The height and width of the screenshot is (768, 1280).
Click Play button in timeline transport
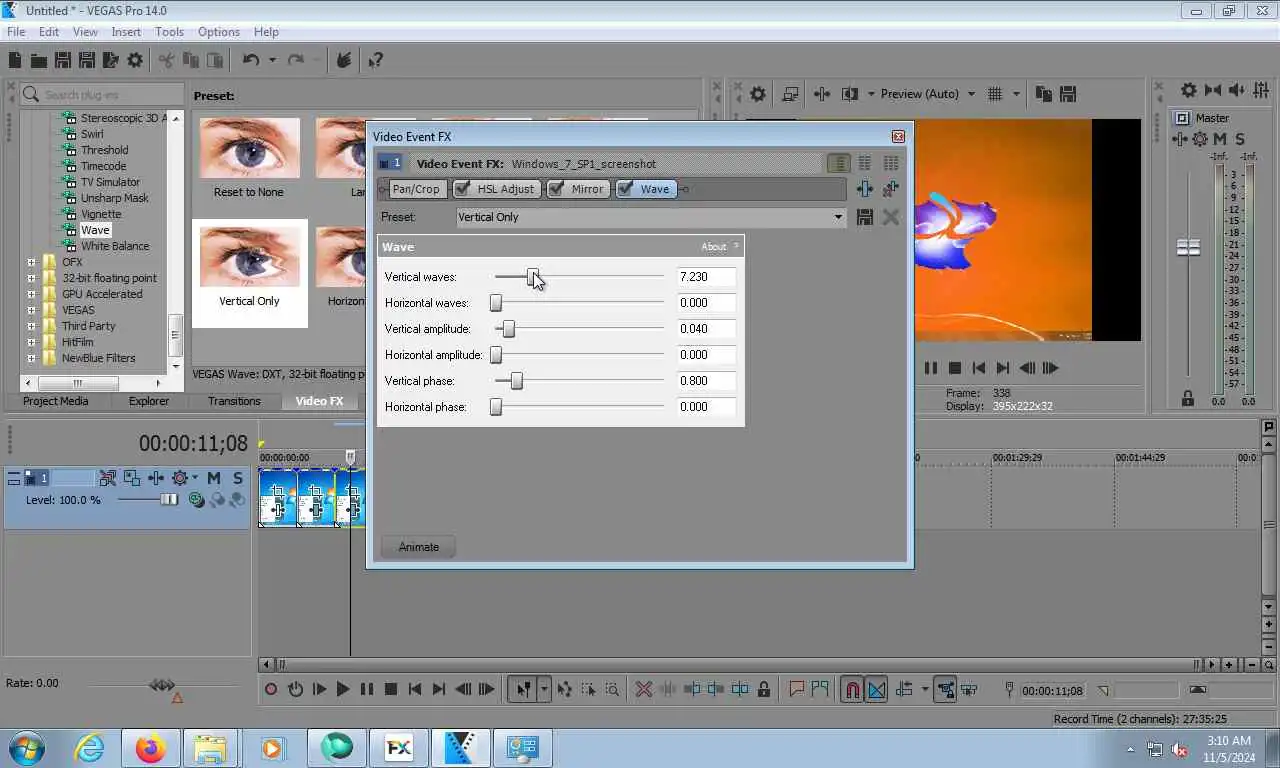(x=343, y=689)
